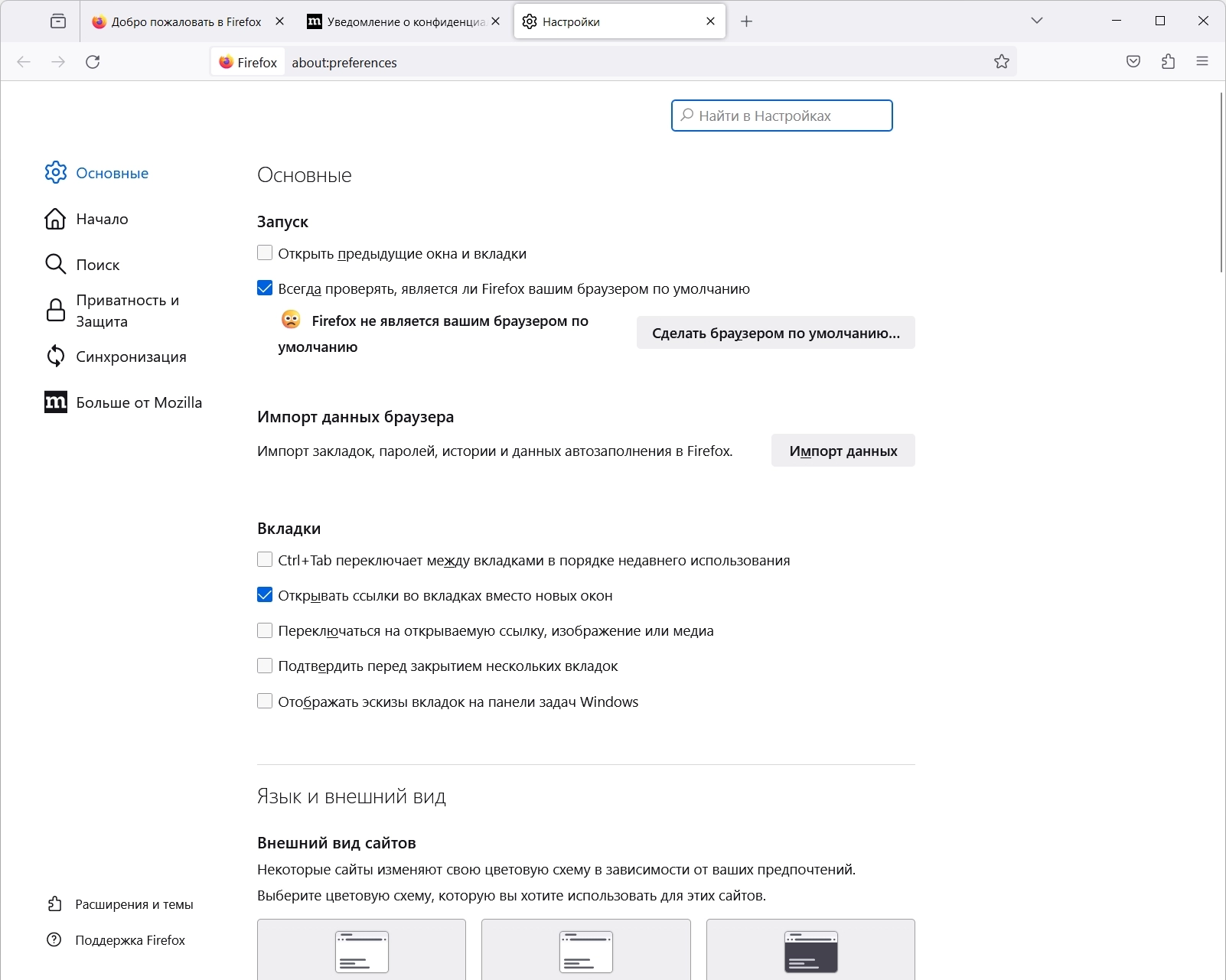Close the Настройки tab
The image size is (1226, 980).
(710, 21)
